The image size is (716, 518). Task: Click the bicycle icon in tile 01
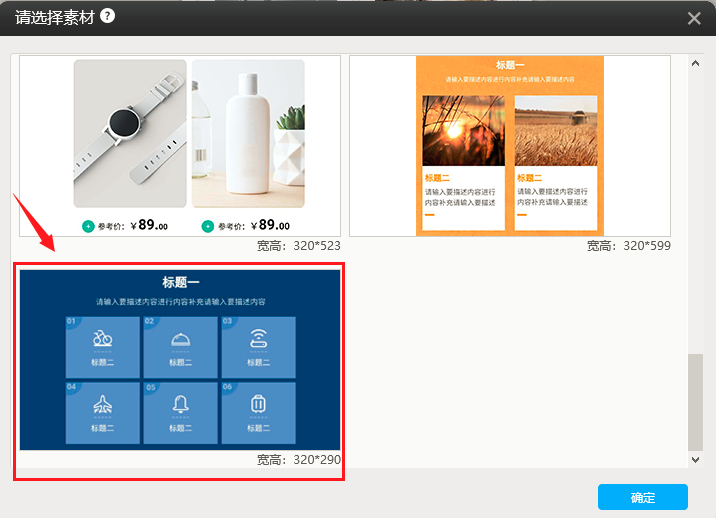click(x=102, y=338)
